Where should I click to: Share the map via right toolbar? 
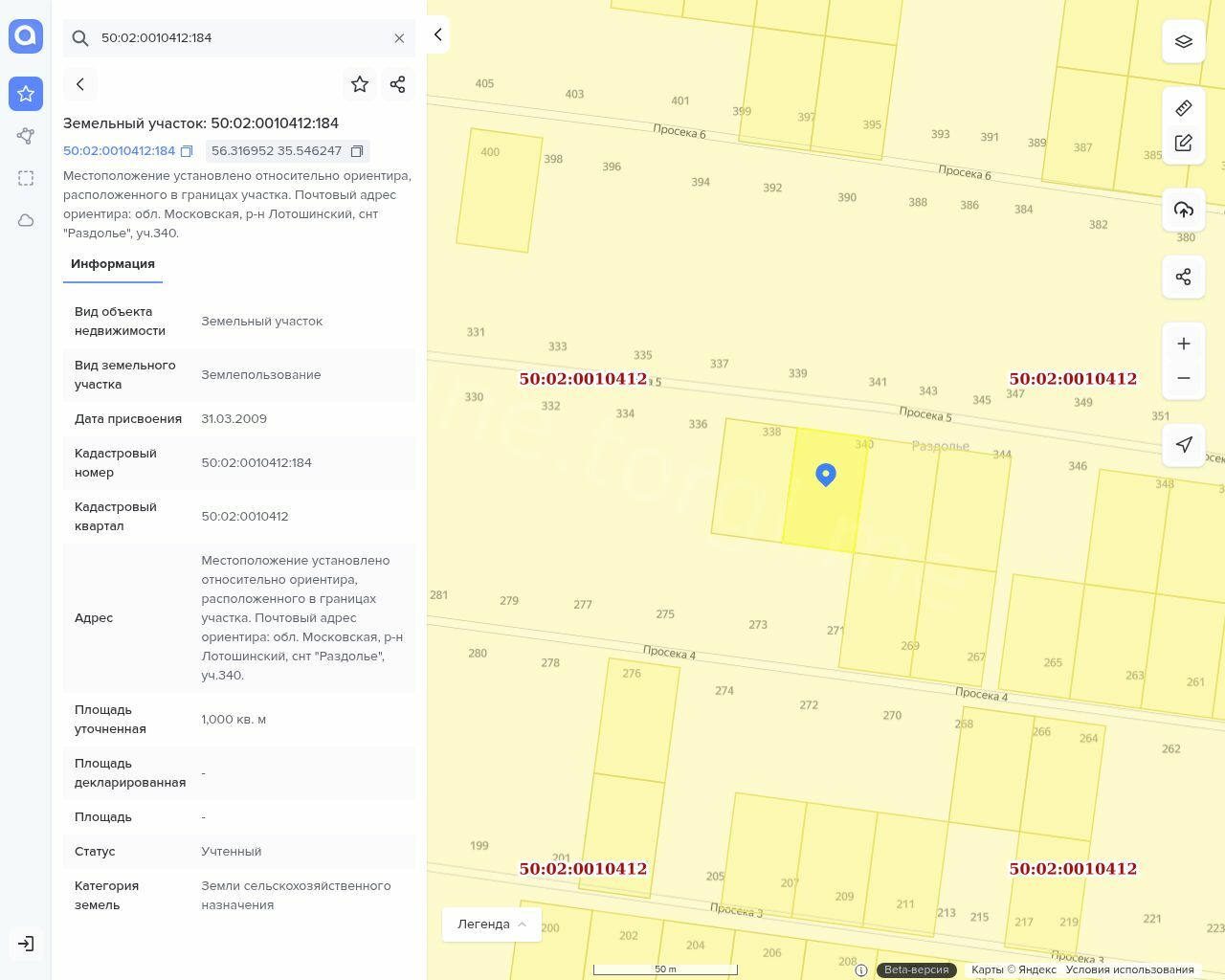pyautogui.click(x=1183, y=277)
